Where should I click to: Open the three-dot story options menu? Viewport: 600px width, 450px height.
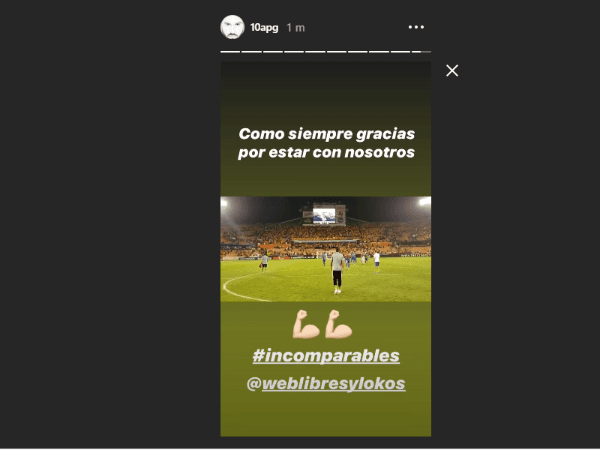tap(416, 27)
